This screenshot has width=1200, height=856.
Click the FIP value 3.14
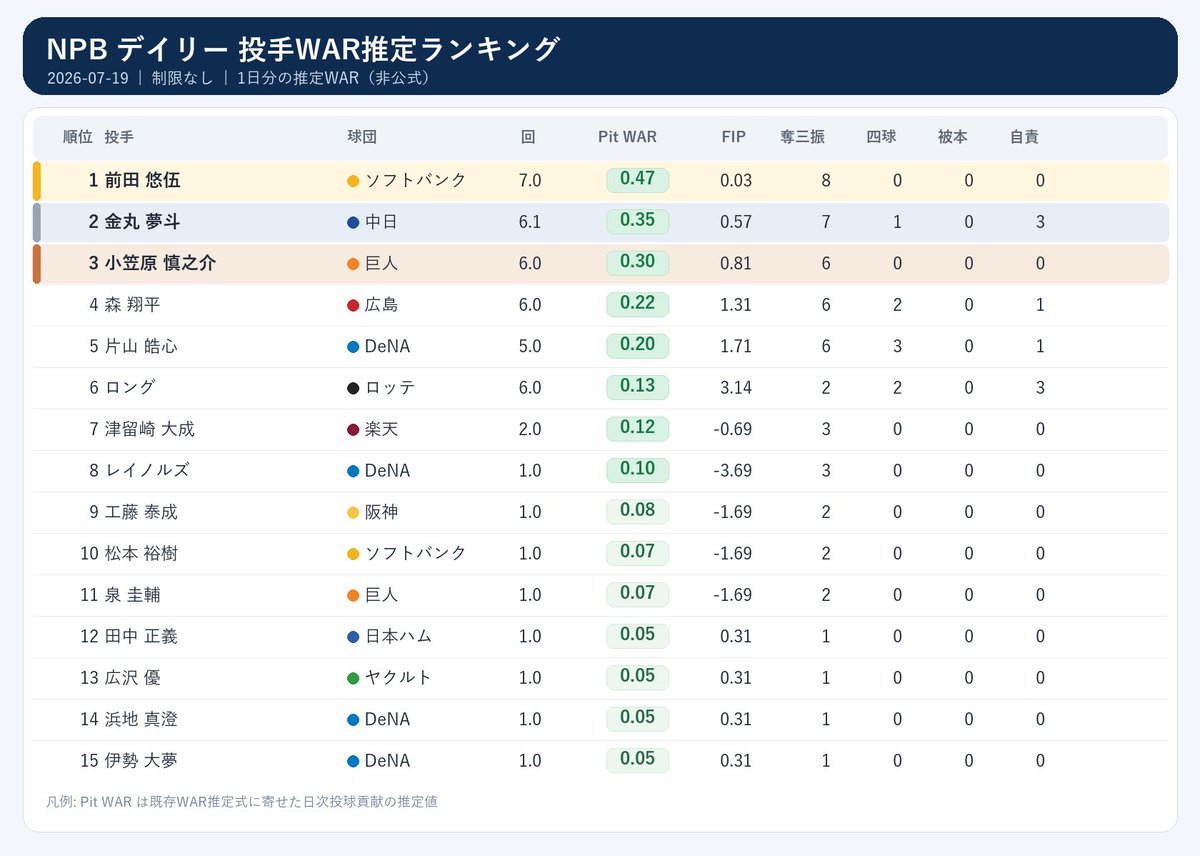coord(736,388)
